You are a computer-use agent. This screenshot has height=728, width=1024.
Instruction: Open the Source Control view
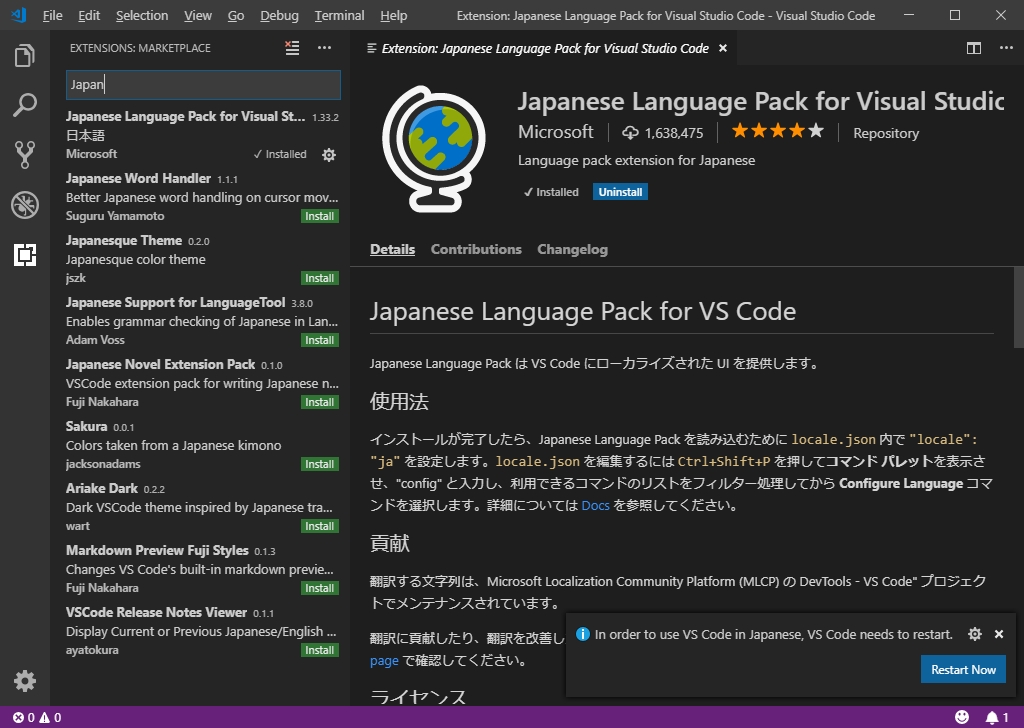[25, 155]
